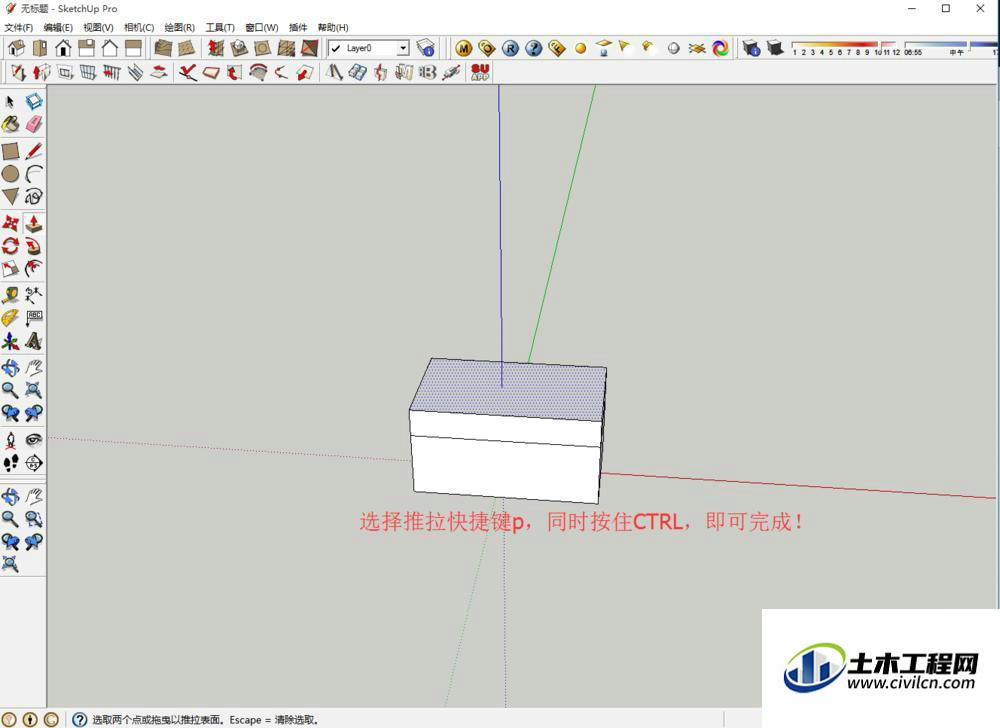1000x728 pixels.
Task: Click the lower front face of the box
Action: click(x=506, y=469)
